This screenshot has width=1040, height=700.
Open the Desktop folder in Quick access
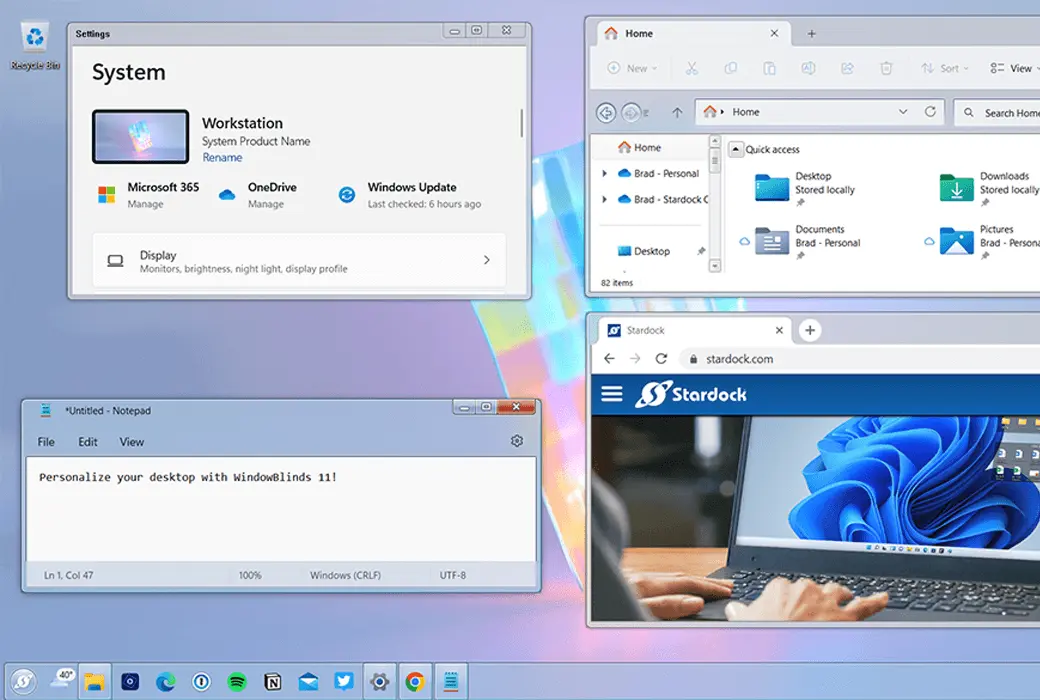click(805, 188)
